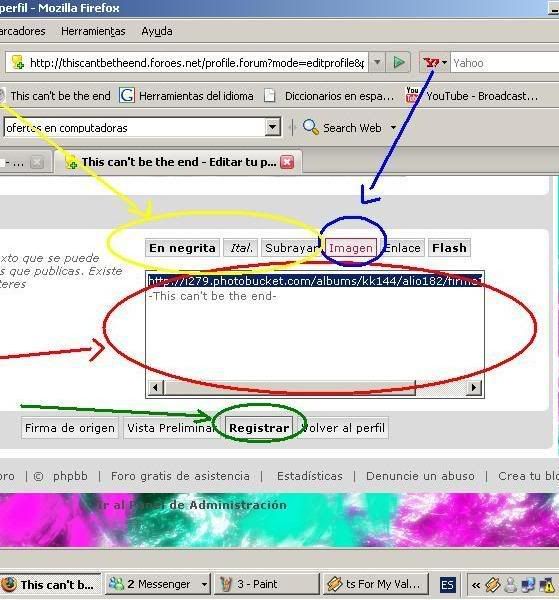The height and width of the screenshot is (600, 559).
Task: Click the ES language indicator in taskbar
Action: tap(447, 585)
